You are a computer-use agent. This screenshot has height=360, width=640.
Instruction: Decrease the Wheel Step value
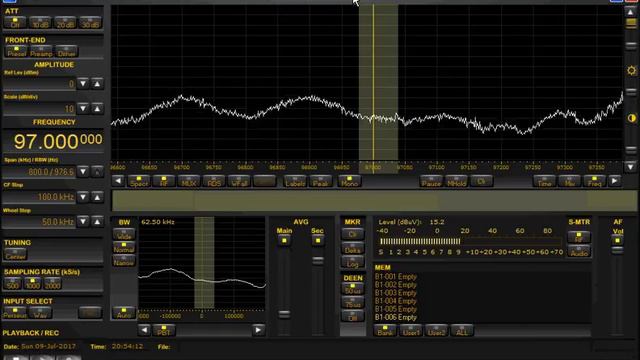coord(83,222)
